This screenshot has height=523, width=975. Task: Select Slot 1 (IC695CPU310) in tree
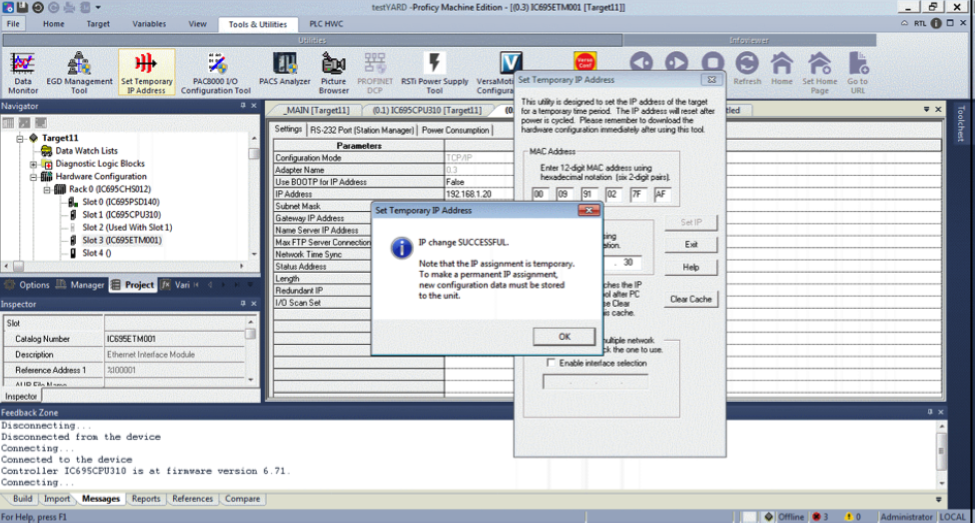coord(122,215)
